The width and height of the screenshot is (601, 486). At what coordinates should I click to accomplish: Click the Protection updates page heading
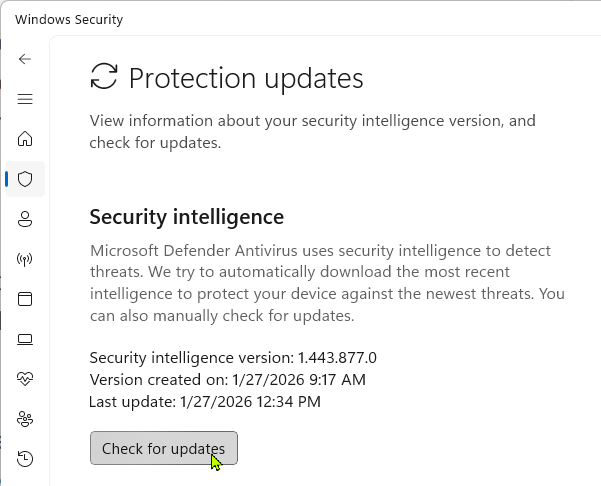click(x=246, y=78)
